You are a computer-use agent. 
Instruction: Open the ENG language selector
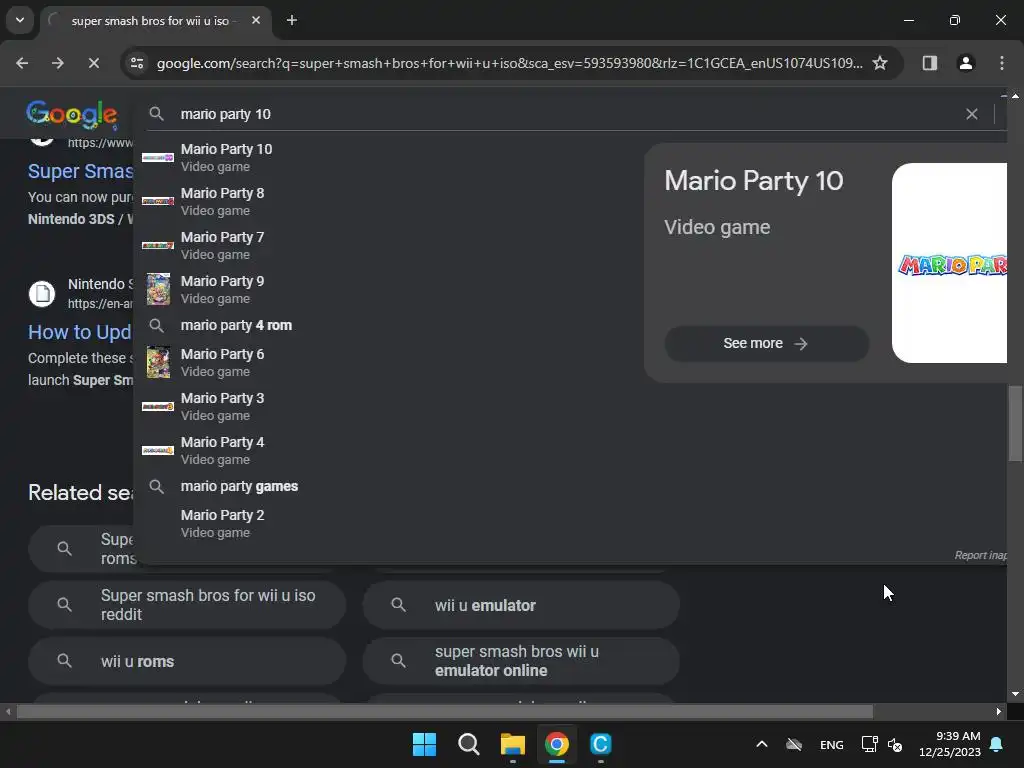pos(831,744)
